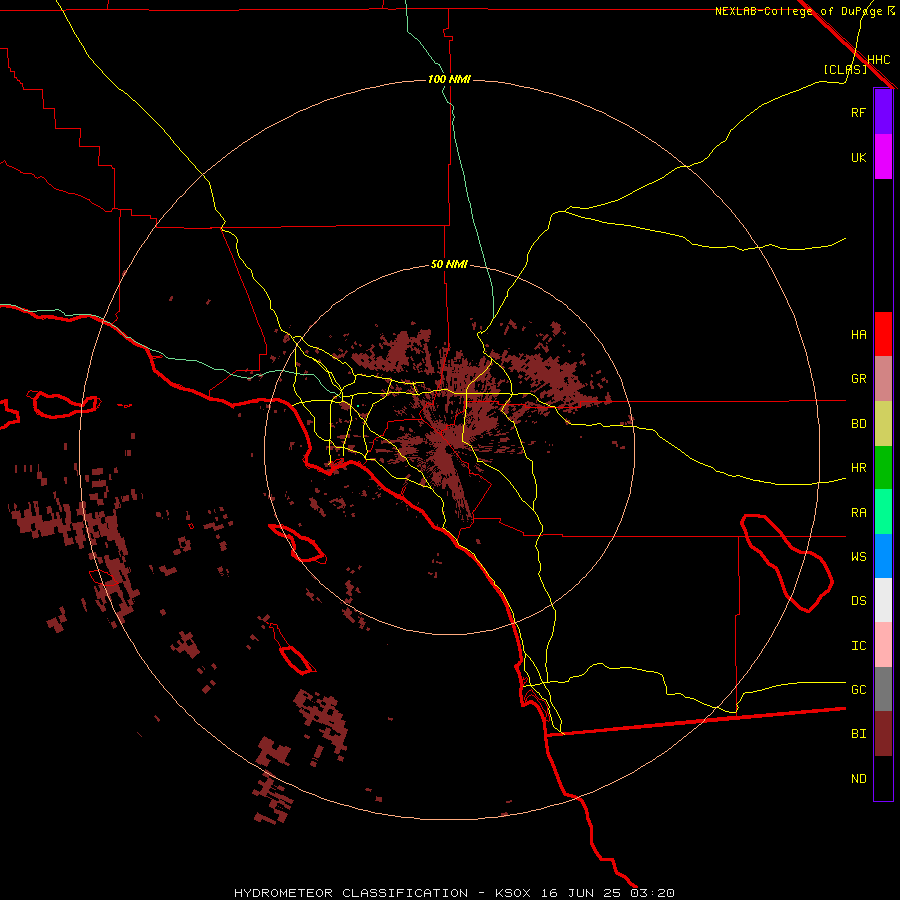
Task: Click the HR legend label
Action: pyautogui.click(x=859, y=468)
